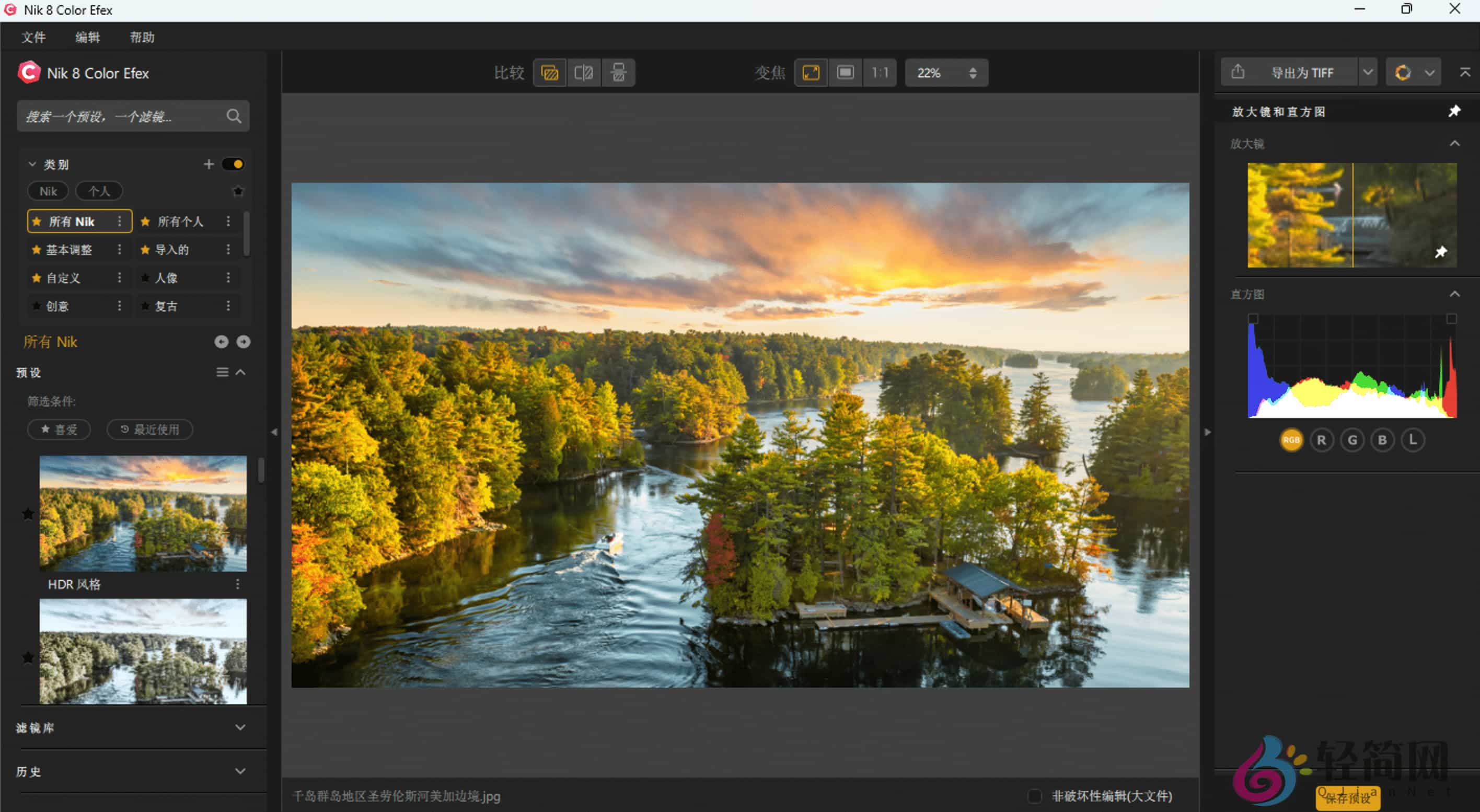Click the search icon in preset search bar

click(234, 116)
